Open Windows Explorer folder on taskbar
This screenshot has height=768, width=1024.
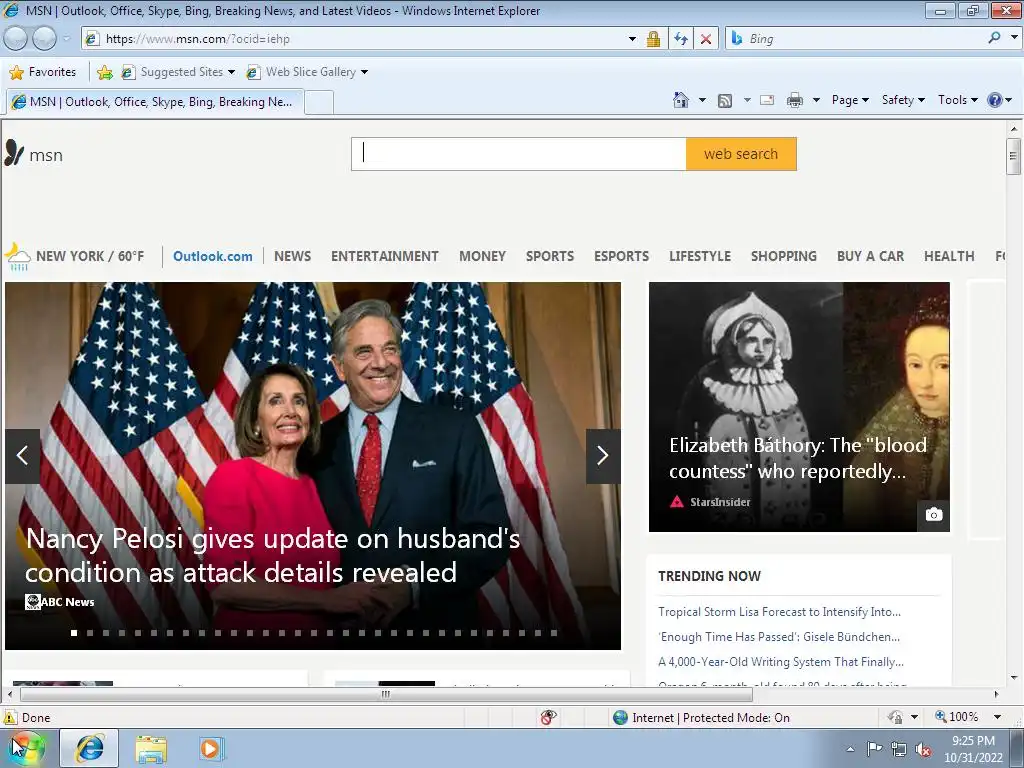tap(151, 748)
